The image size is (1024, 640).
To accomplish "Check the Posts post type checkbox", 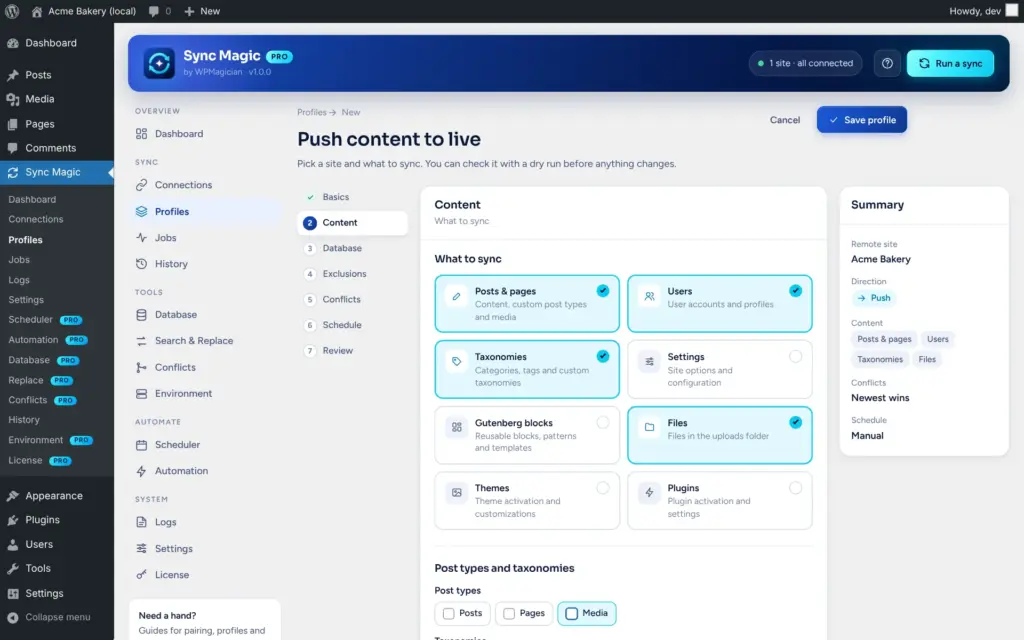I will 449,613.
